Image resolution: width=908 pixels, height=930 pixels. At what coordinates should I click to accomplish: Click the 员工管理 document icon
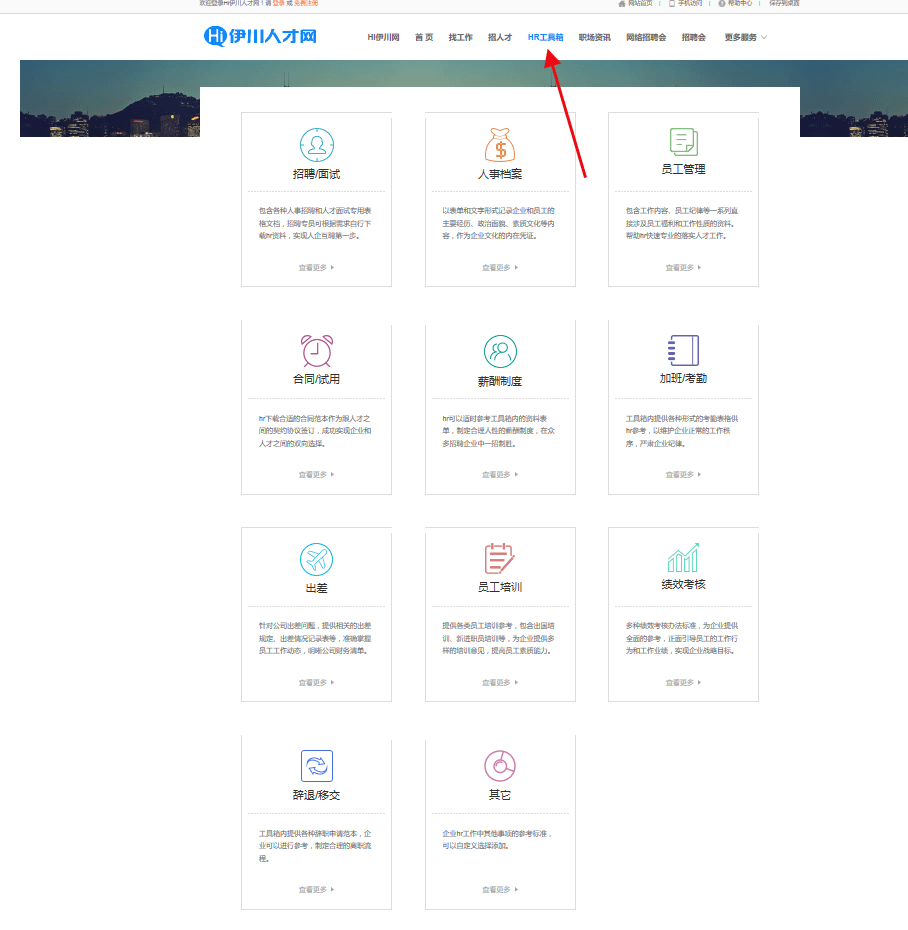pyautogui.click(x=683, y=141)
